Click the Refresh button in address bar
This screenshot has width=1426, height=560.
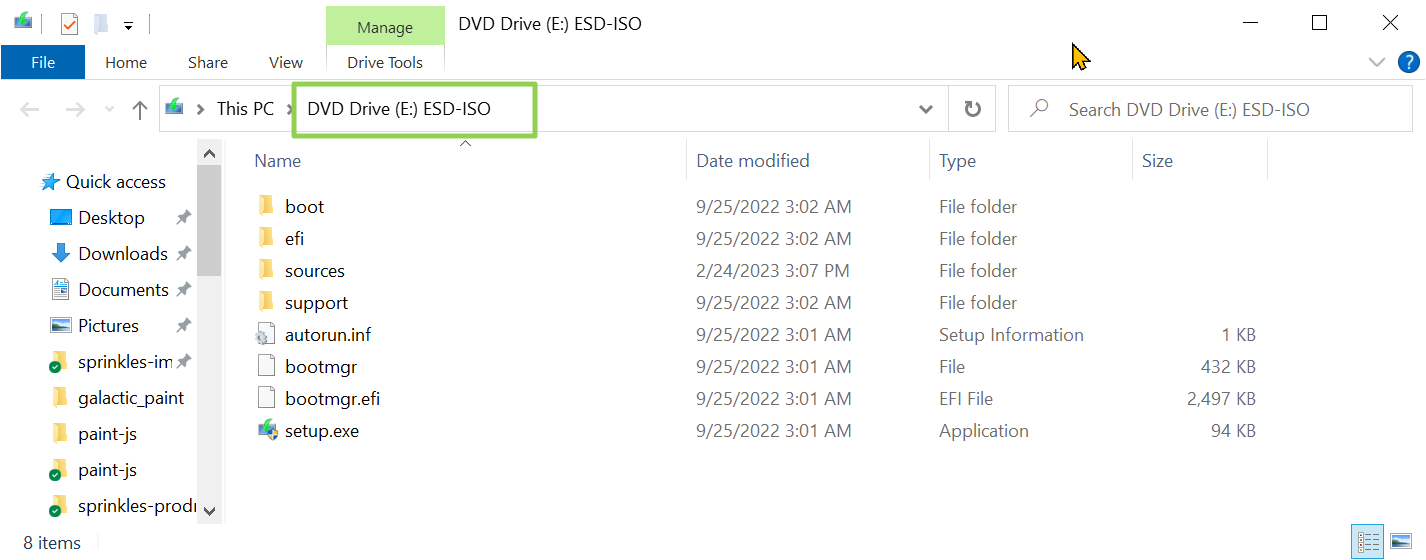click(972, 110)
